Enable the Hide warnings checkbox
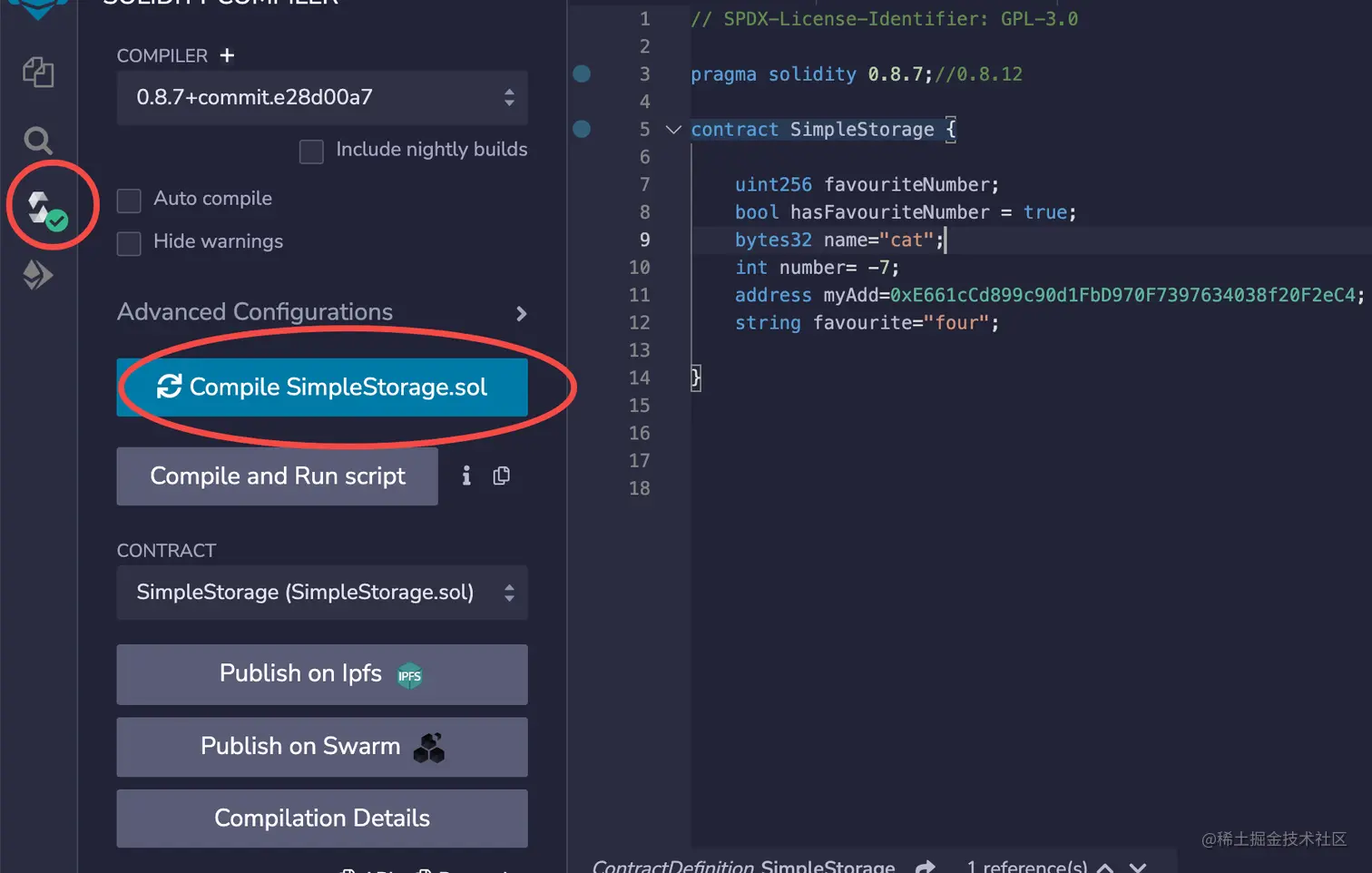This screenshot has height=873, width=1372. point(129,243)
